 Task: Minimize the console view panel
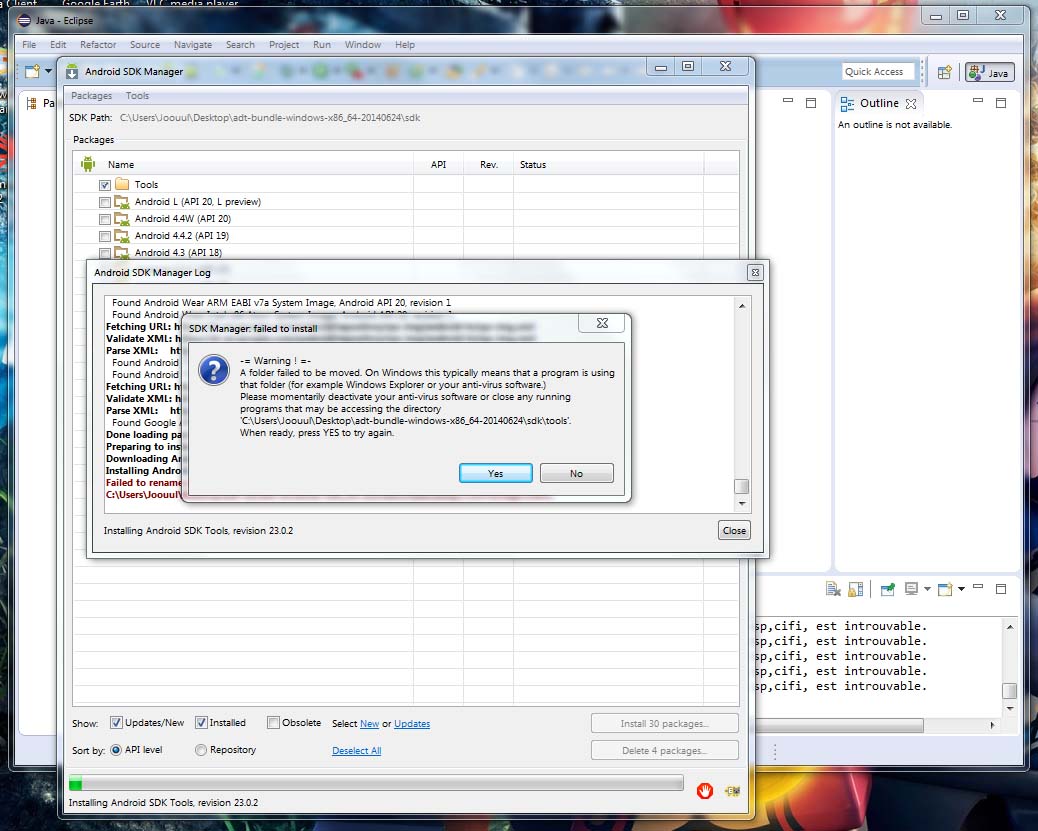tap(978, 587)
